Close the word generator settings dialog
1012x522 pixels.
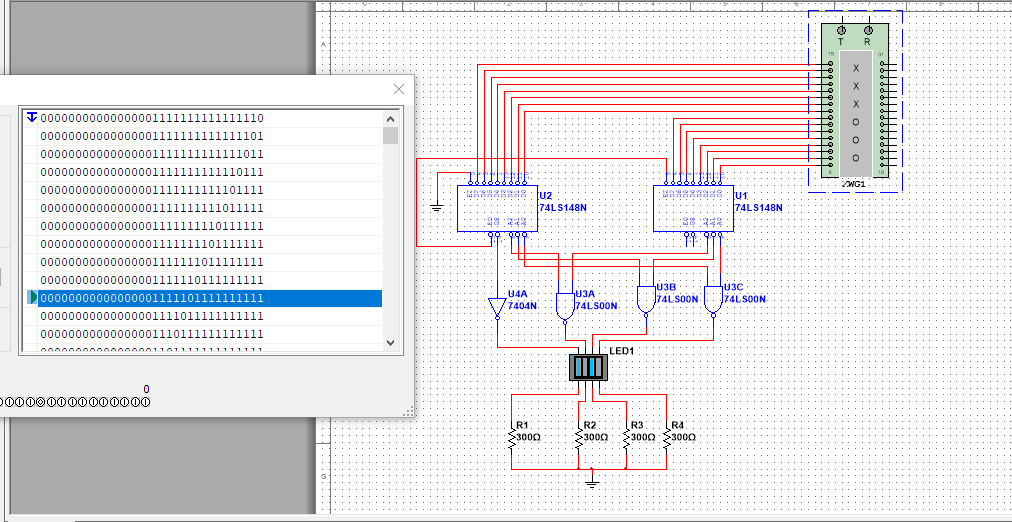[x=399, y=89]
